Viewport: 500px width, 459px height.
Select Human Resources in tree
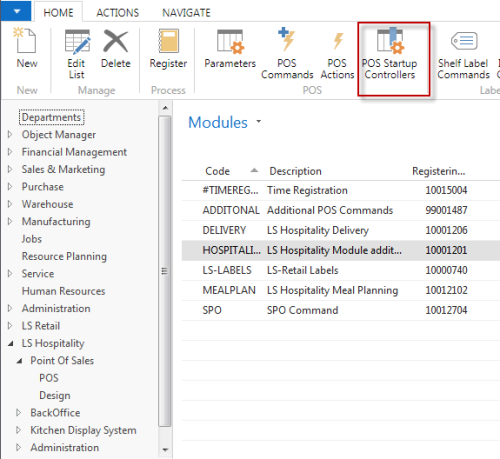click(63, 291)
